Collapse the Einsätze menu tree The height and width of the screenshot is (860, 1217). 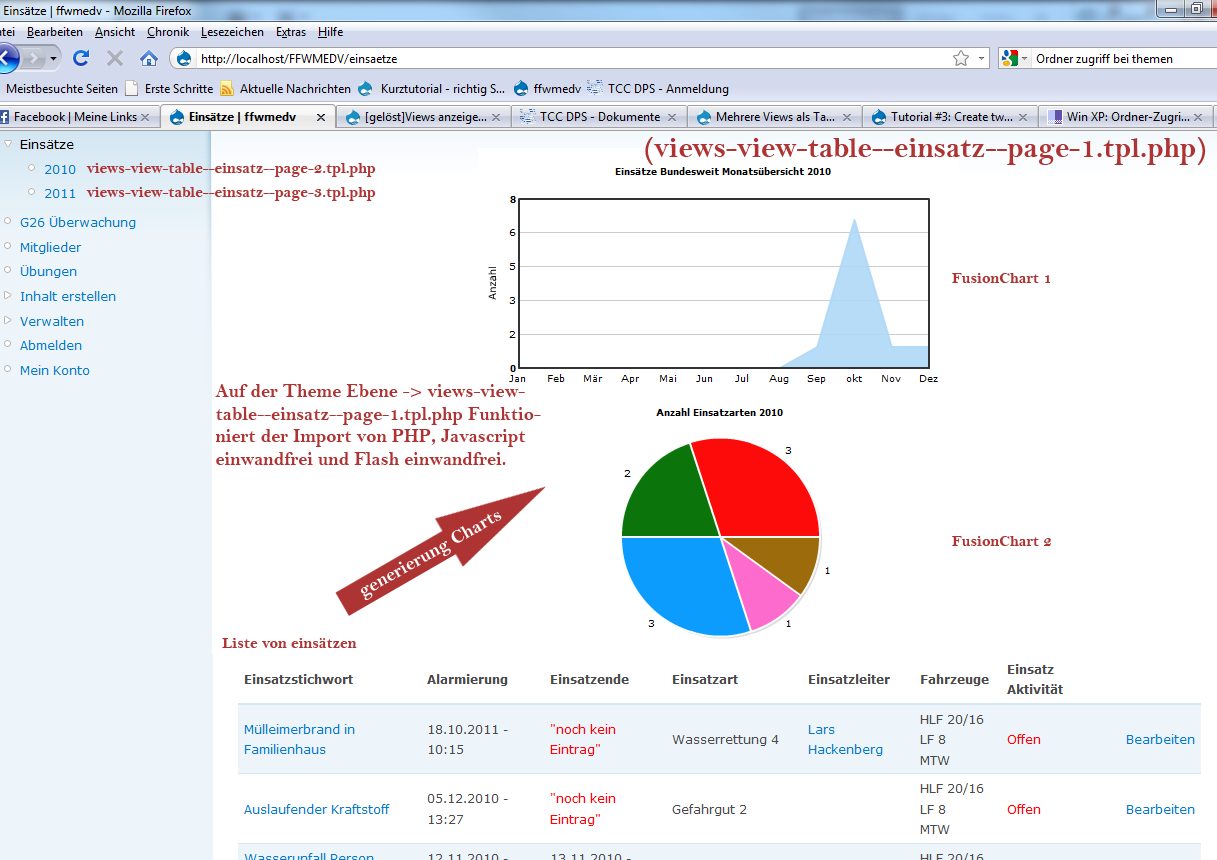coord(8,144)
